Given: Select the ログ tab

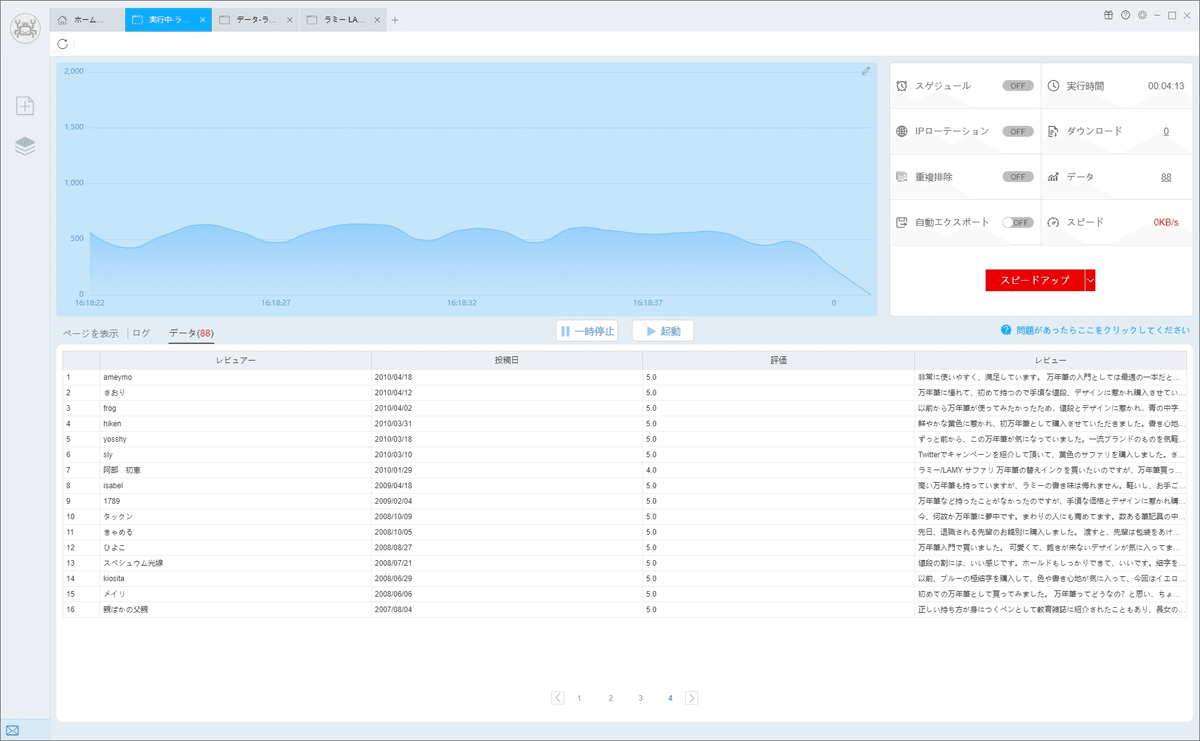Looking at the screenshot, I should 141,333.
